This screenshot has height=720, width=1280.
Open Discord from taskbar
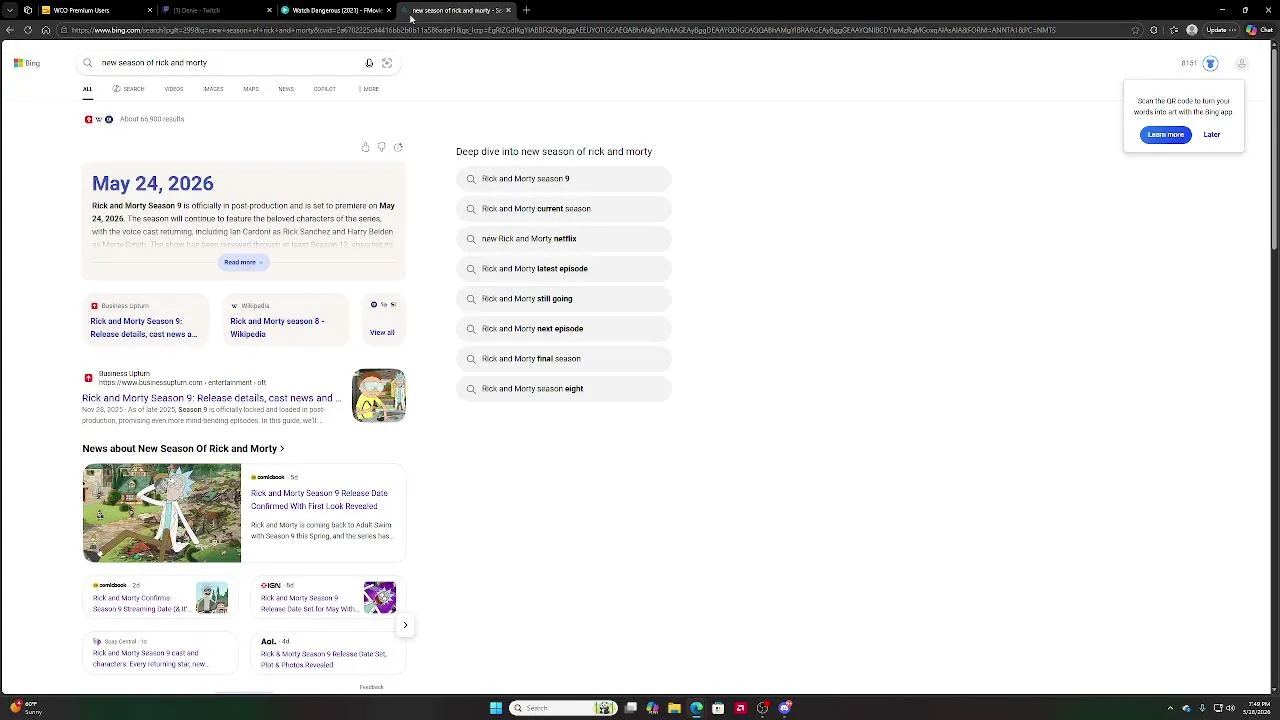pos(785,708)
